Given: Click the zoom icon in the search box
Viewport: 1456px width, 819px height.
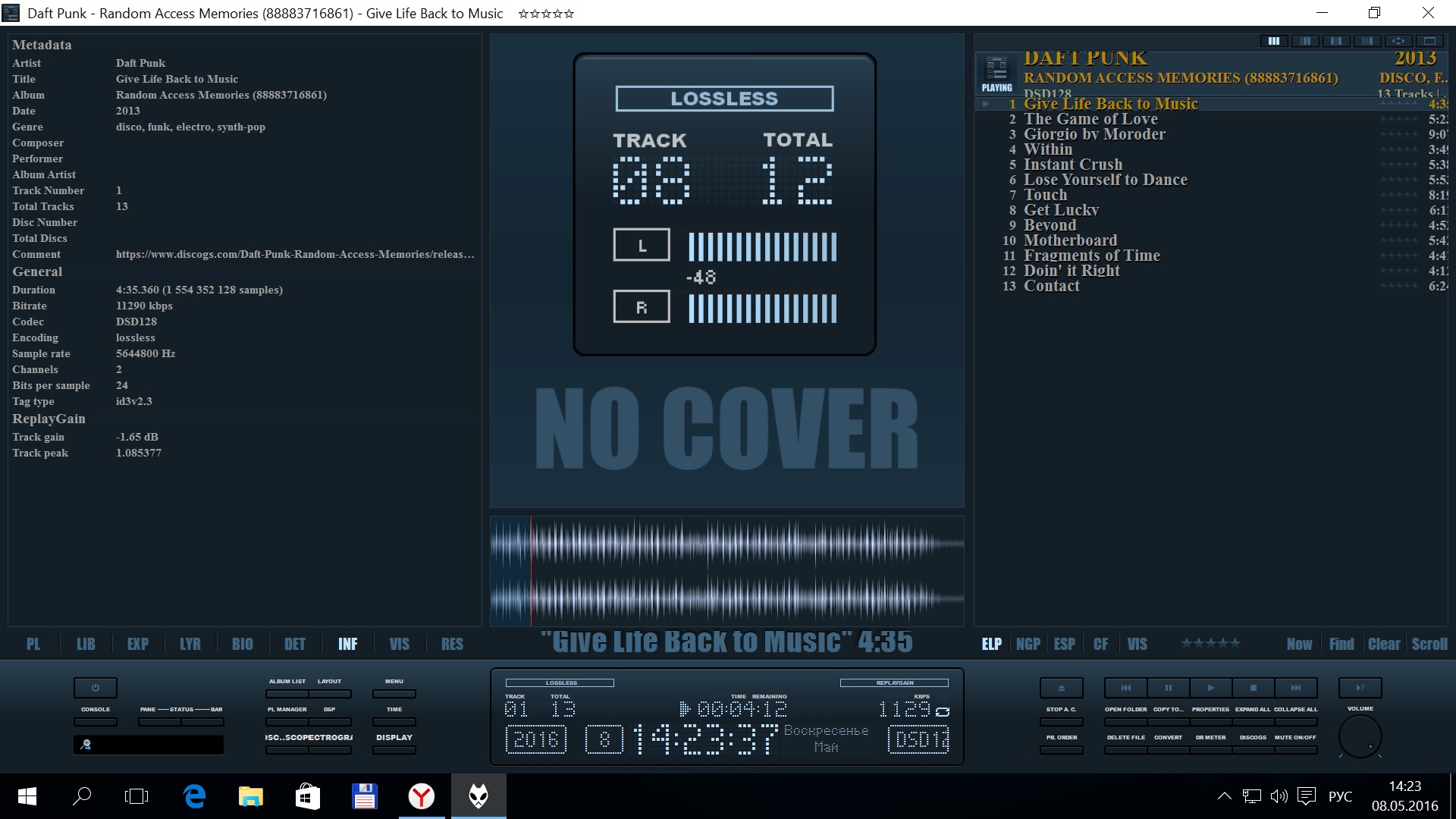Looking at the screenshot, I should 86,745.
